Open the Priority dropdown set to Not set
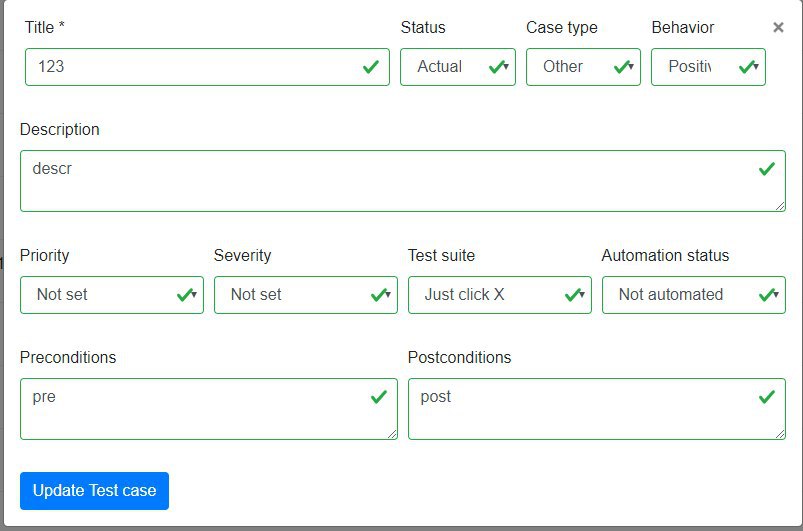Screen dimensions: 803x531 (x=112, y=295)
